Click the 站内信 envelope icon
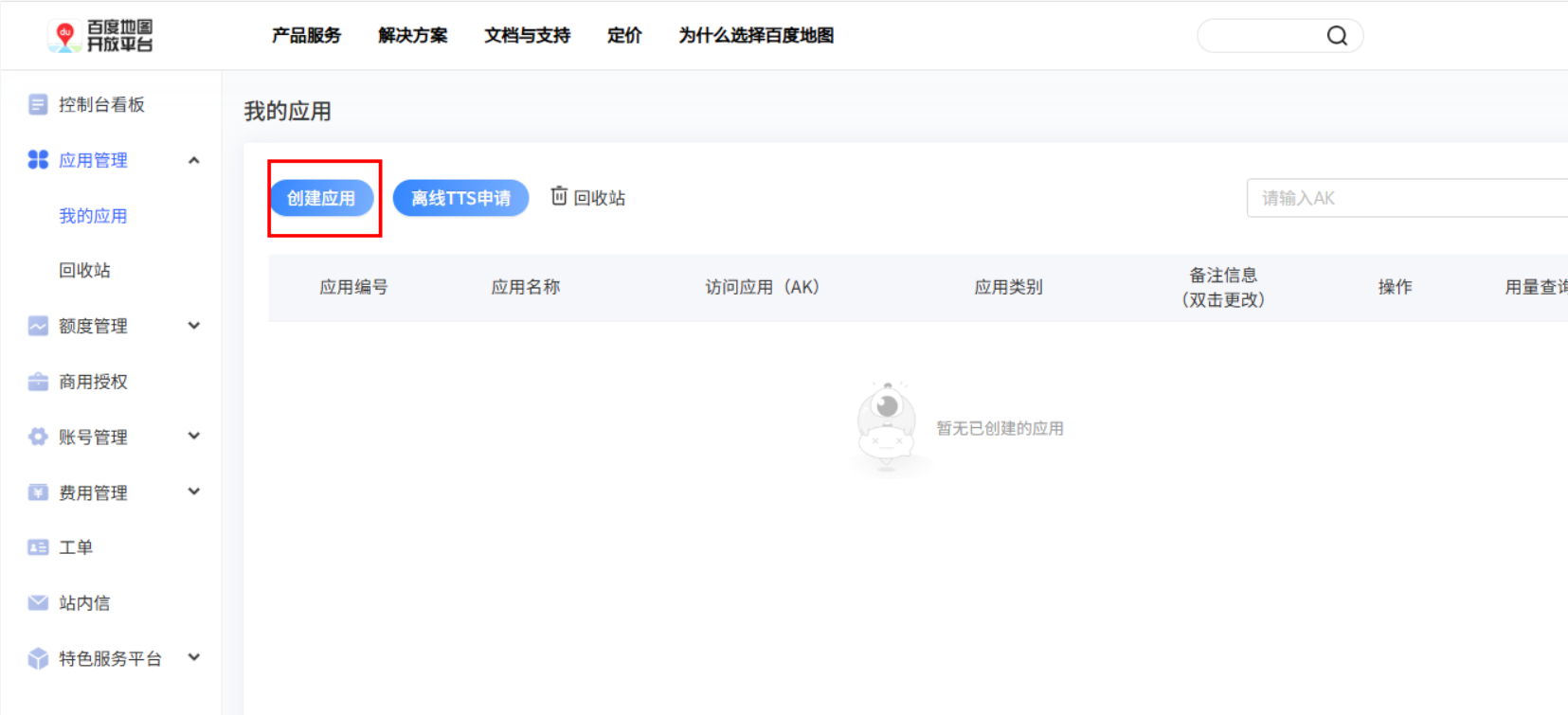 coord(38,602)
